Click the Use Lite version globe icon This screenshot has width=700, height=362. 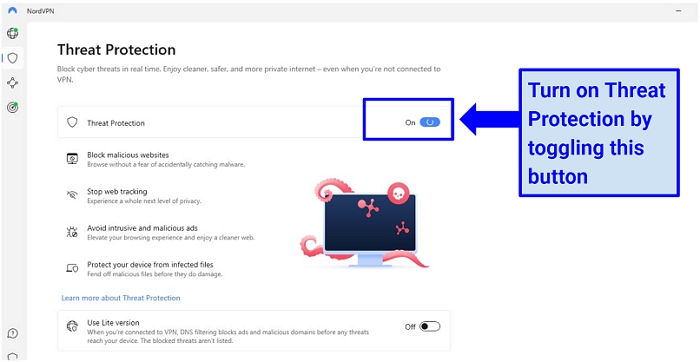[72, 327]
